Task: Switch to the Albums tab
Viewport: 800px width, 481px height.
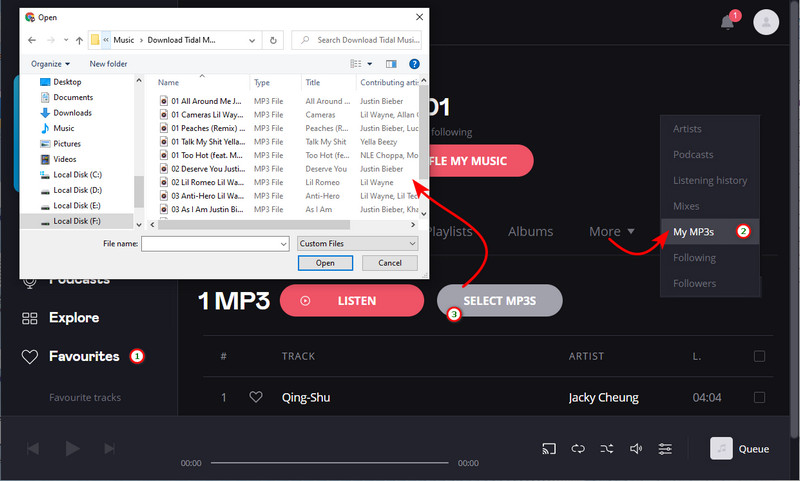Action: coord(530,232)
